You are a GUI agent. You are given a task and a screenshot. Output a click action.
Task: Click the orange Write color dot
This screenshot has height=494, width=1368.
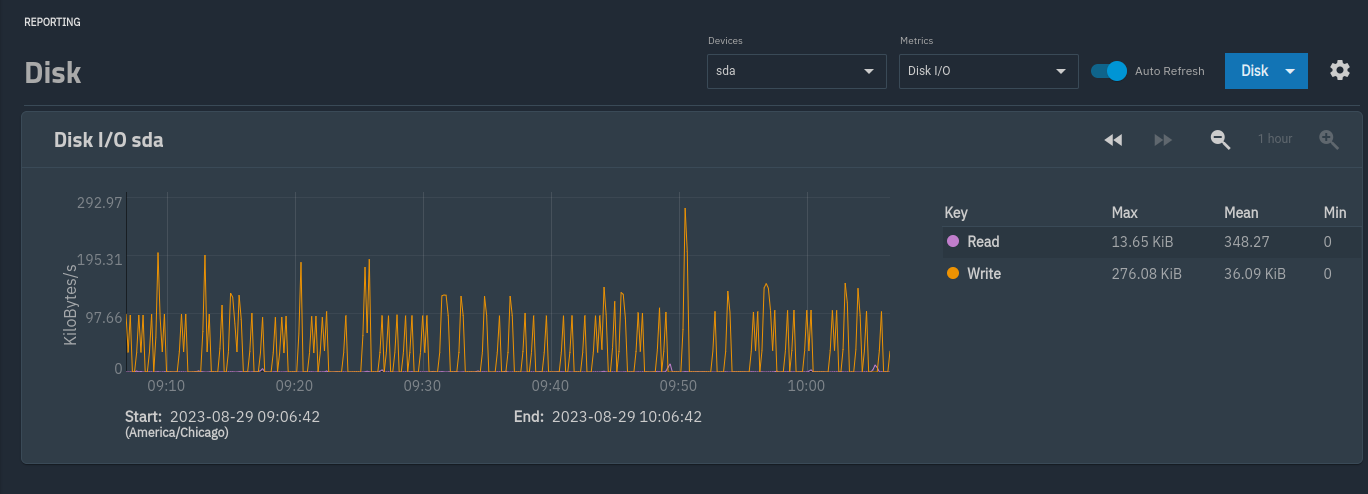click(953, 274)
